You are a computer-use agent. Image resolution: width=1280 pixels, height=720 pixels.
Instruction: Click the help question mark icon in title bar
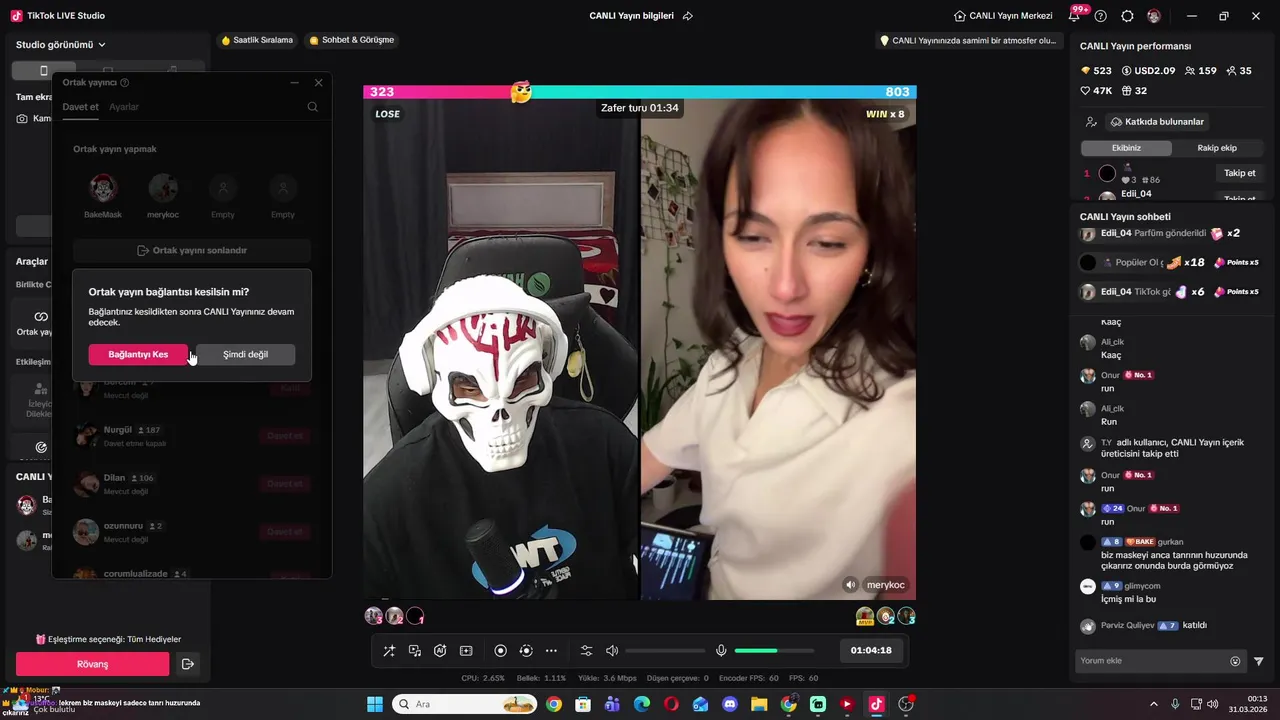point(1101,16)
